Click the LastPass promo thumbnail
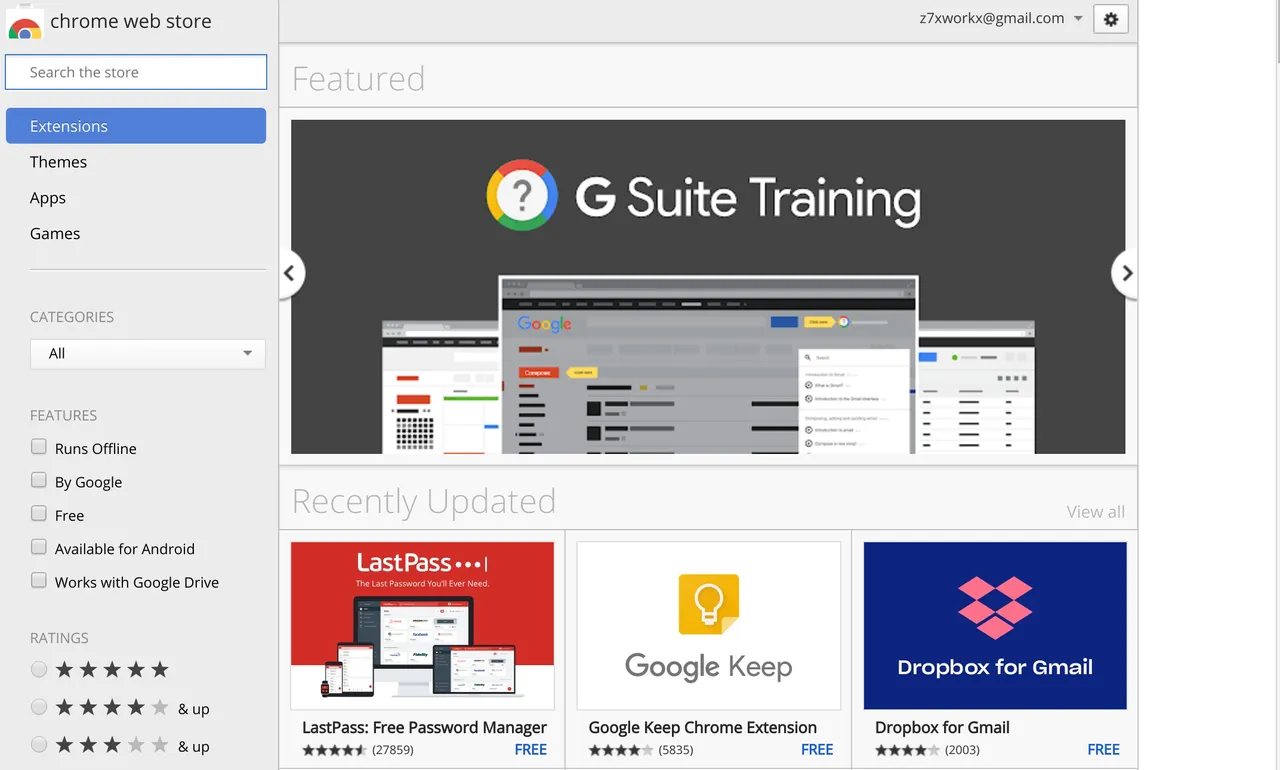Image resolution: width=1280 pixels, height=770 pixels. tap(422, 625)
